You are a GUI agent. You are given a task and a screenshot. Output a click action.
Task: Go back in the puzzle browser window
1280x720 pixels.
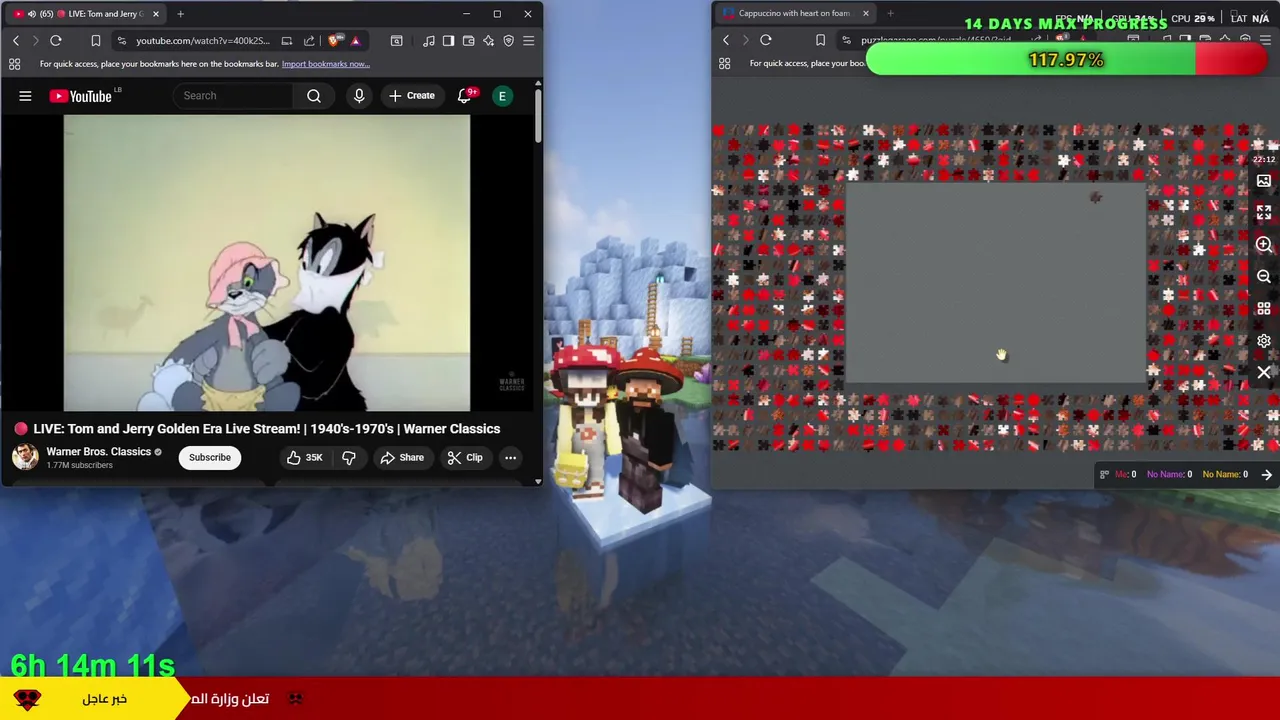pos(726,40)
